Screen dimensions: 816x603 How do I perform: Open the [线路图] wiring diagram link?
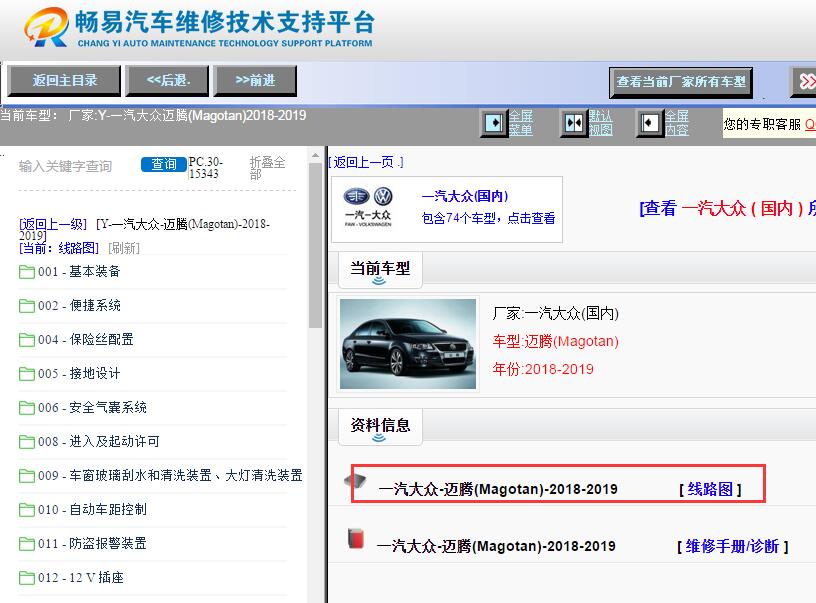pyautogui.click(x=710, y=489)
